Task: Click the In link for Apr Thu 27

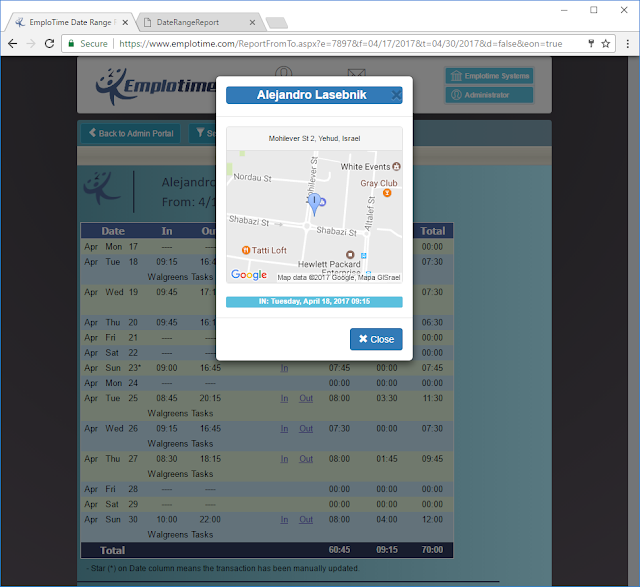Action: 284,459
